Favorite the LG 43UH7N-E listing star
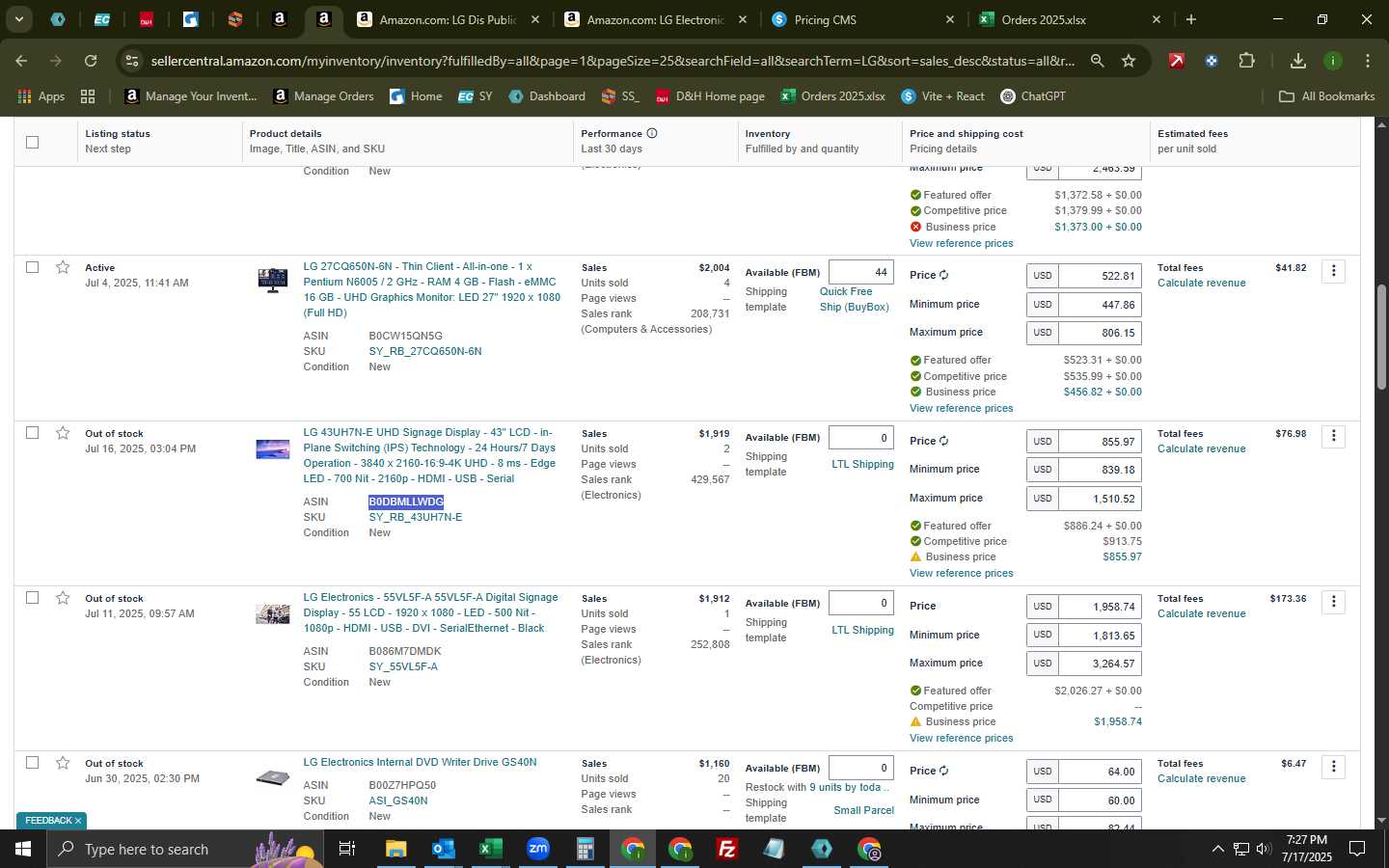The width and height of the screenshot is (1389, 868). (63, 433)
